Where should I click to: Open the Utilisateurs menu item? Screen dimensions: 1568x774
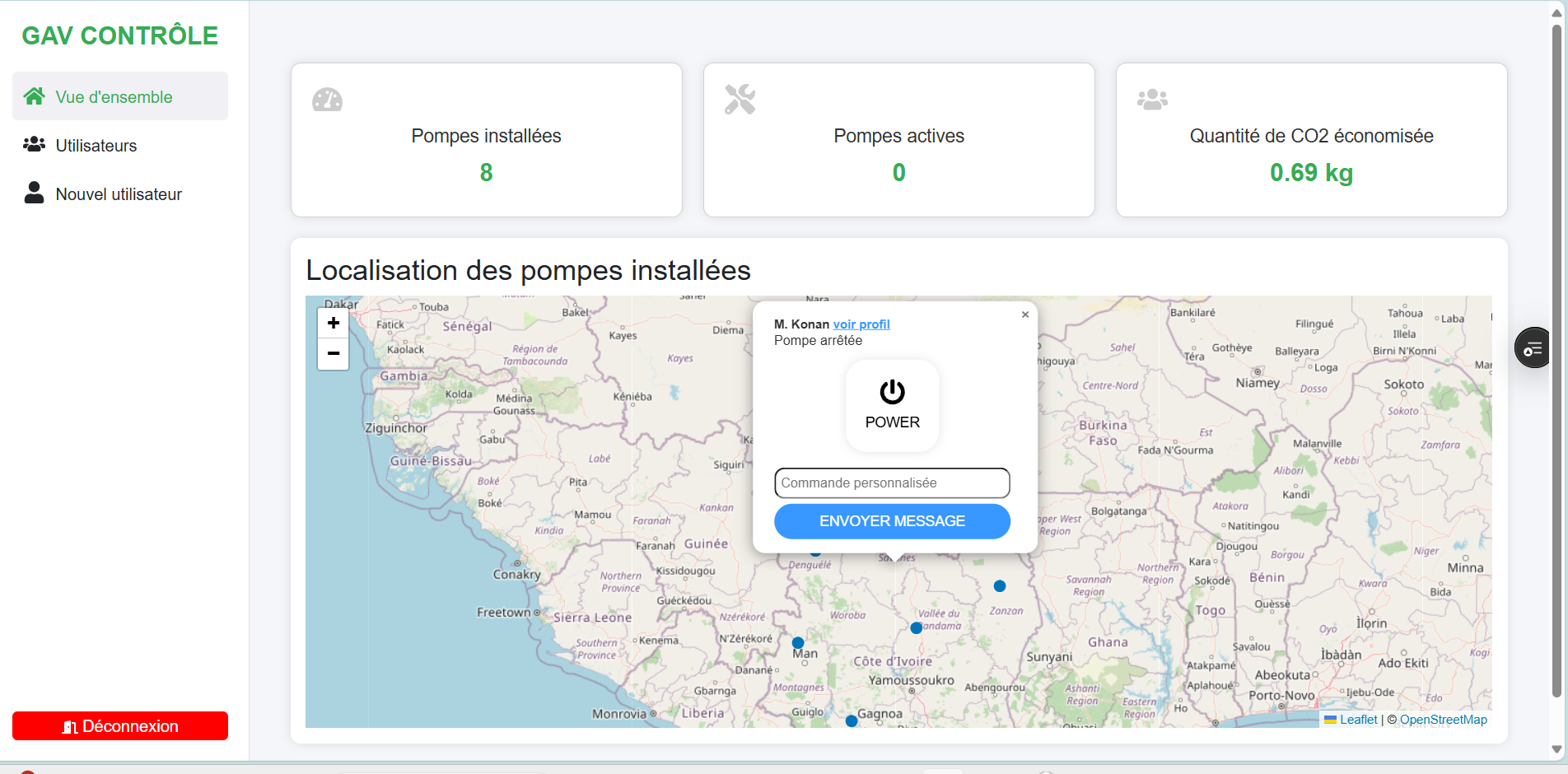pyautogui.click(x=96, y=146)
